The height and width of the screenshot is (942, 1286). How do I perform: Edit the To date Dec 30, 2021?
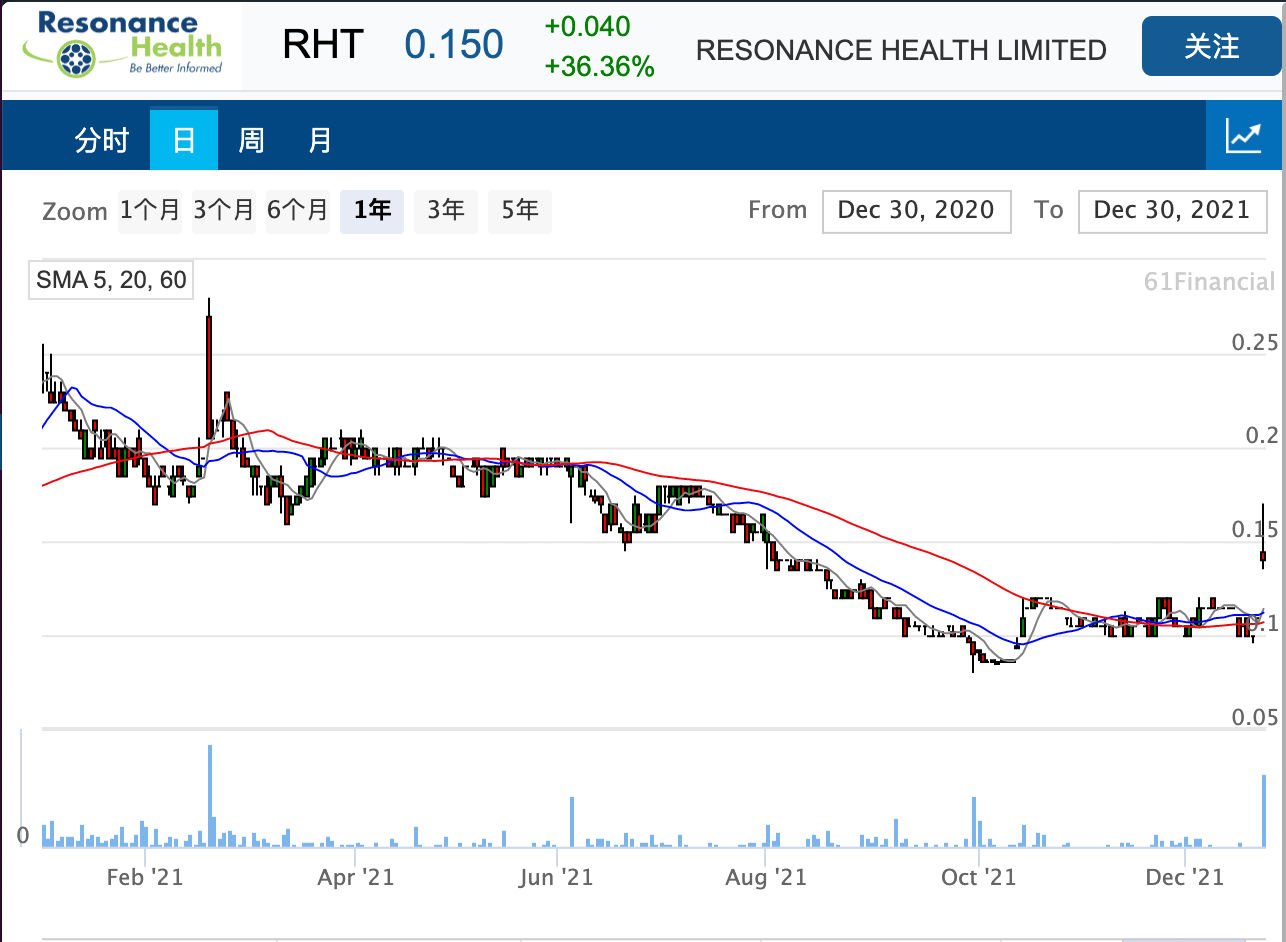1172,211
